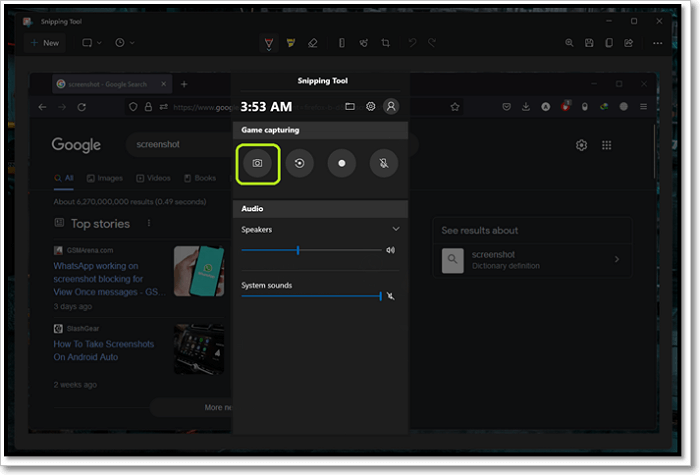Expand the Speakers device dropdown

pyautogui.click(x=395, y=229)
